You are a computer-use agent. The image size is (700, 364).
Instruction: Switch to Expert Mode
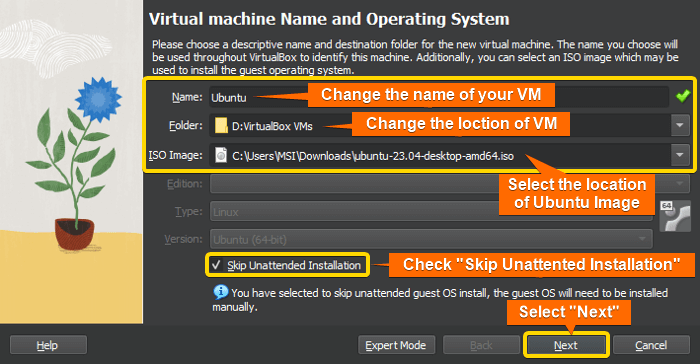tap(396, 345)
